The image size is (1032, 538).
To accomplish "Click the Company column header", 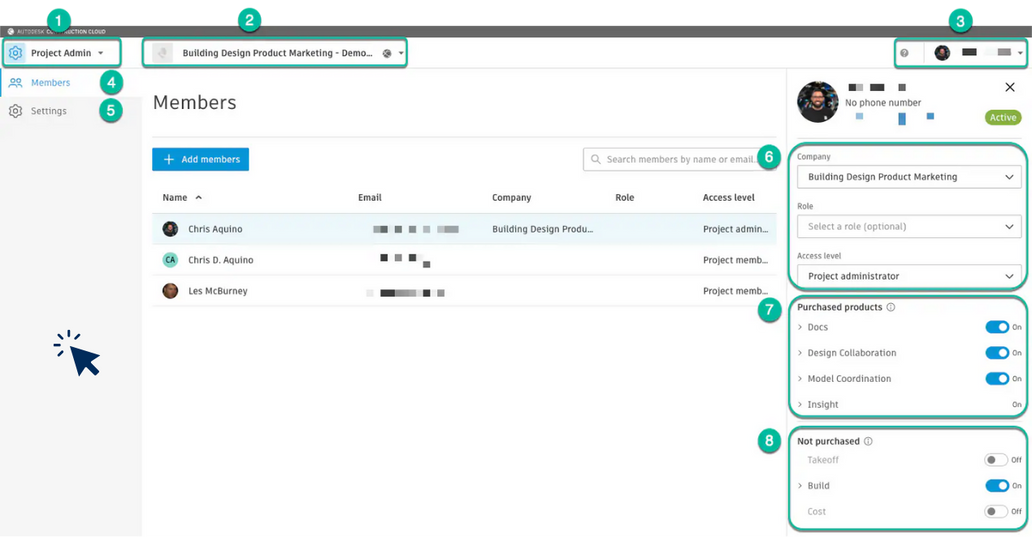I will tap(511, 198).
